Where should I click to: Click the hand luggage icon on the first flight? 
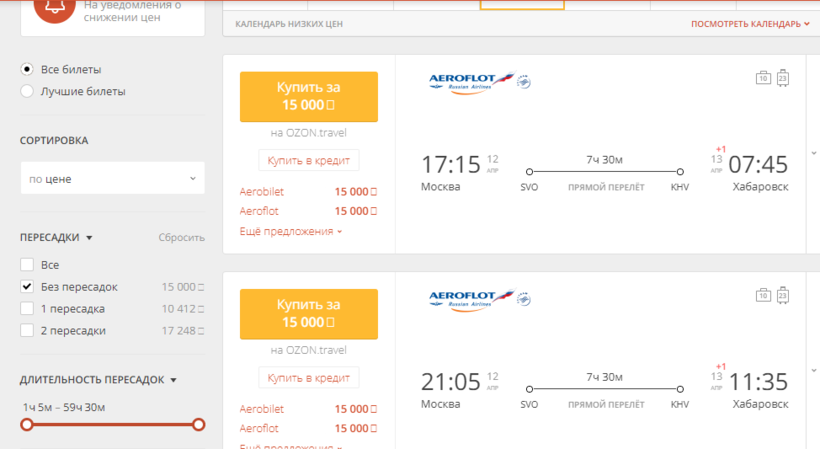763,78
